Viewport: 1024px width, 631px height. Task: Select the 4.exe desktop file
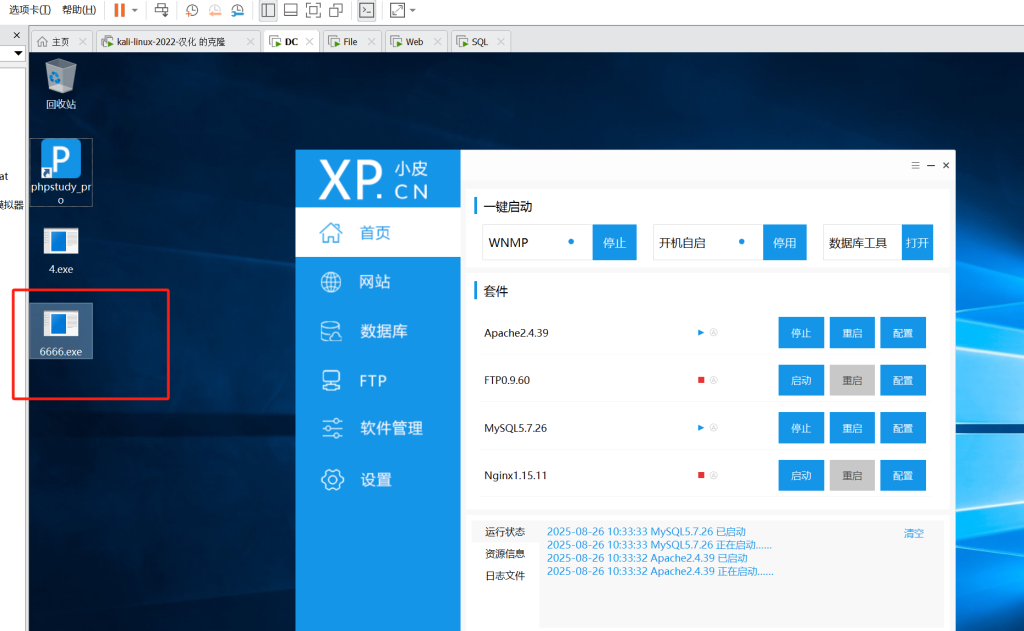61,251
